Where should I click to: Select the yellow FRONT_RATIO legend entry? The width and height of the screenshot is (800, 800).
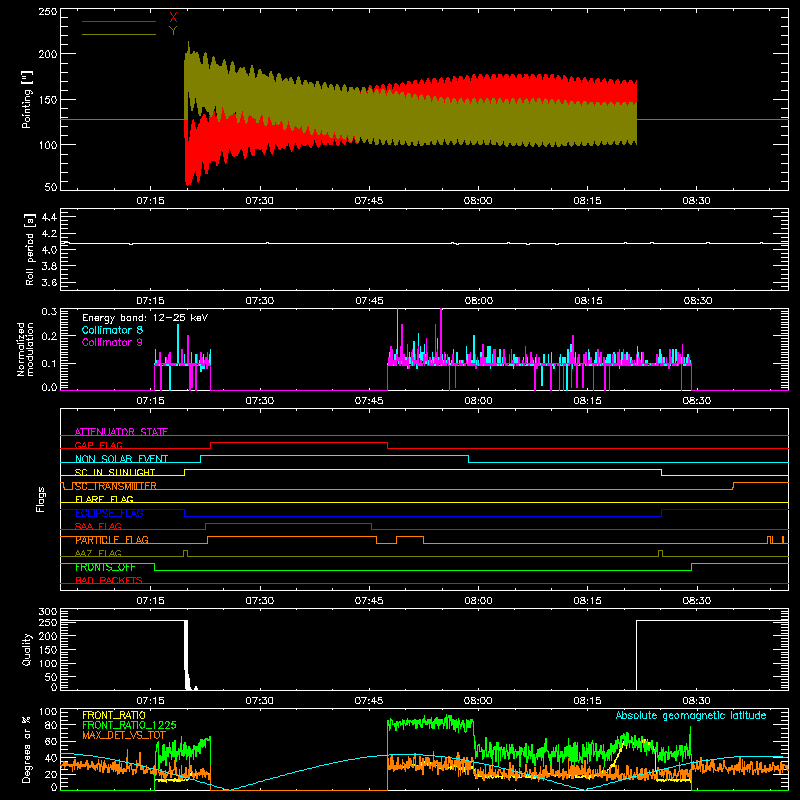(114, 715)
